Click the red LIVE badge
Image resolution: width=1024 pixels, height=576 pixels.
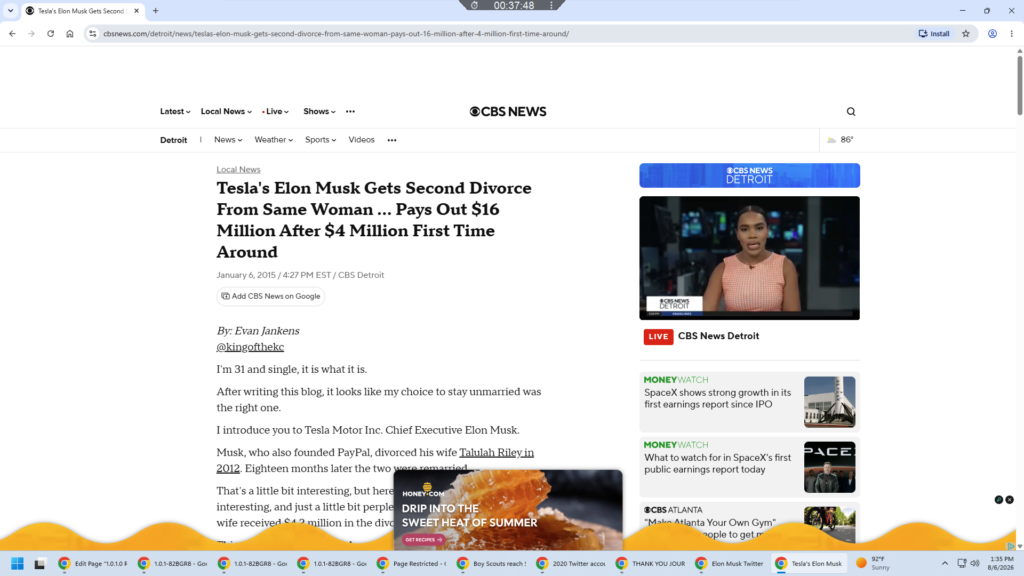[x=658, y=336]
